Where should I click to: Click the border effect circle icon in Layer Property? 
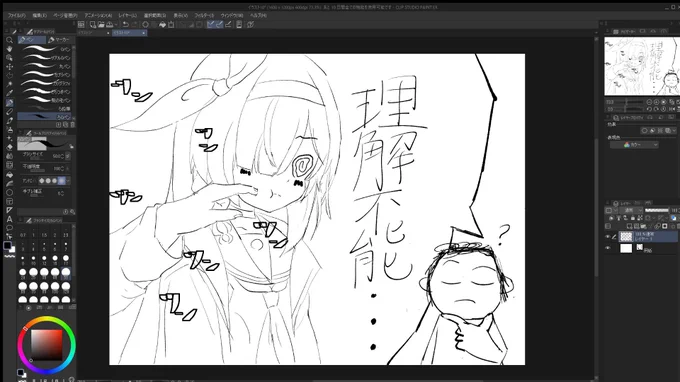[644, 131]
